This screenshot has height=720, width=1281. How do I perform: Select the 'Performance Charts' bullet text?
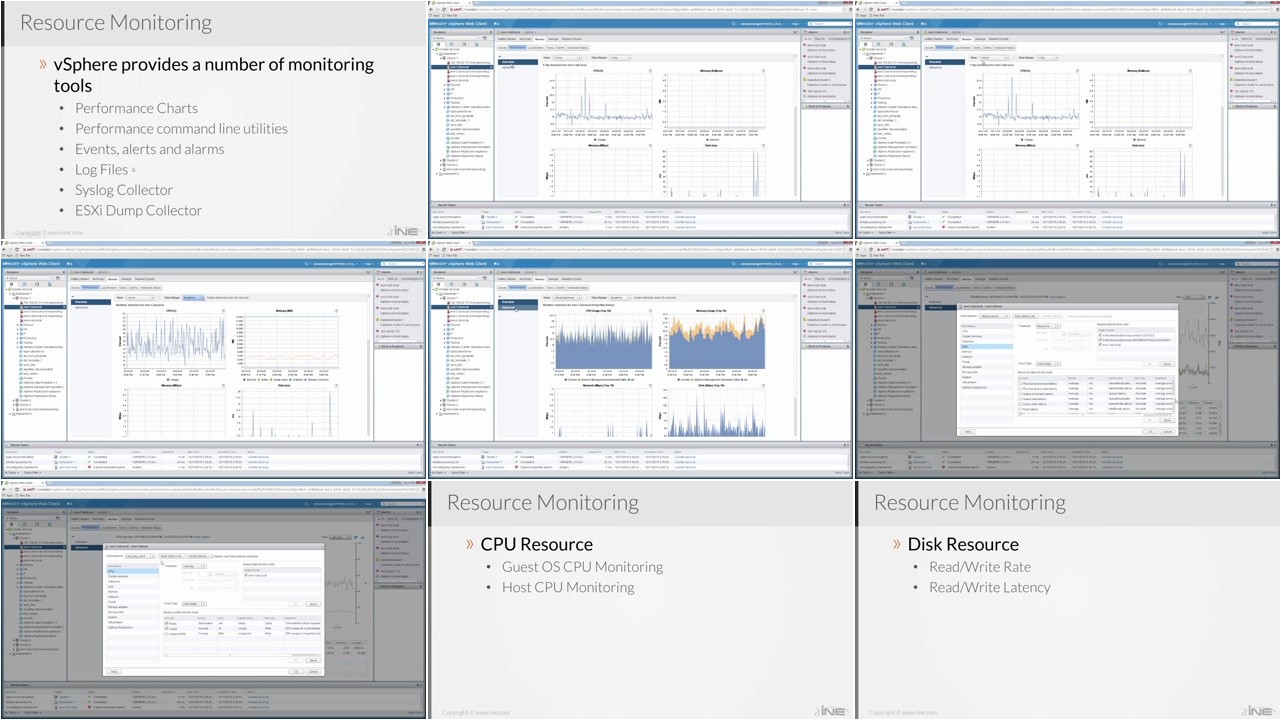[x=136, y=108]
